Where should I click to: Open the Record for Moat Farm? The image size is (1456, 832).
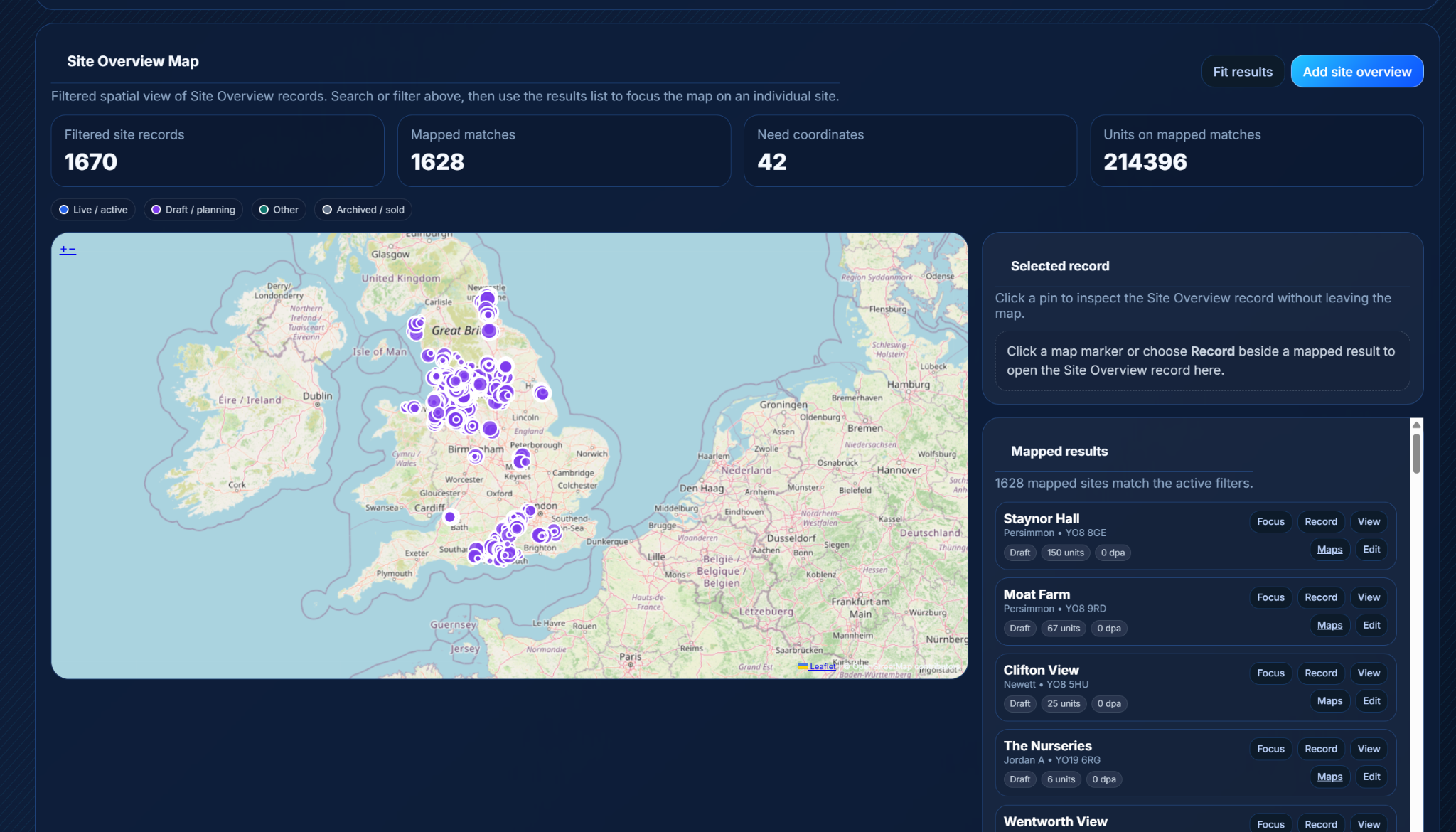pyautogui.click(x=1321, y=597)
